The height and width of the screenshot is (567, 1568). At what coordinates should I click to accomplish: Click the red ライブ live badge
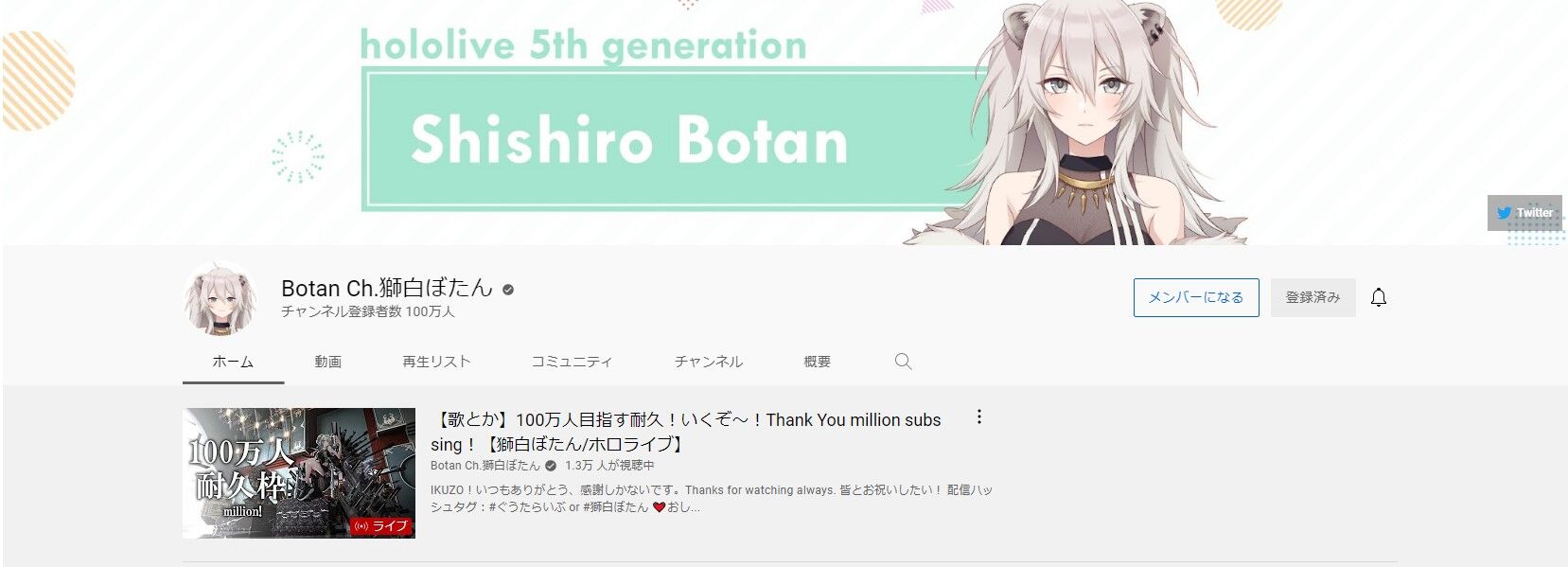(380, 526)
